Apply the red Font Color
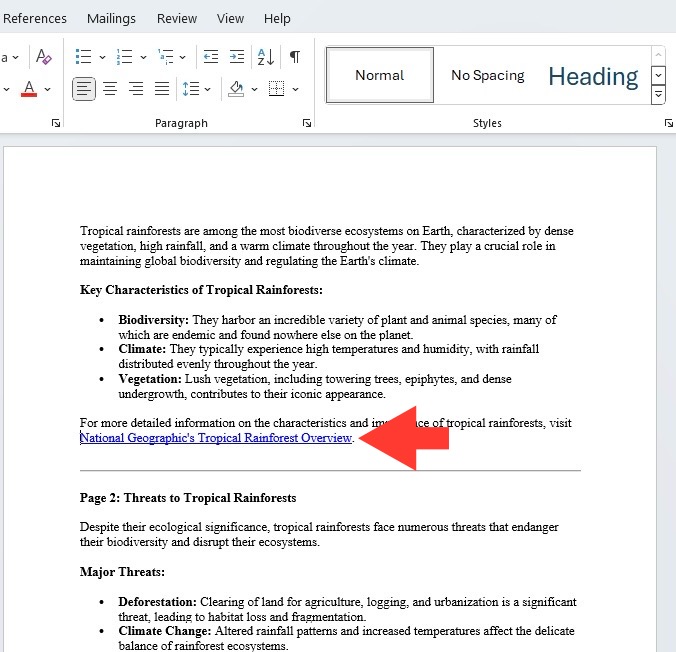The height and width of the screenshot is (652, 676). pos(29,89)
